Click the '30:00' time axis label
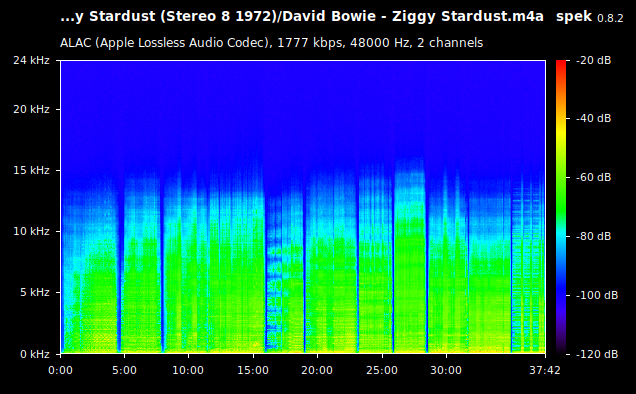The image size is (636, 394). [446, 370]
